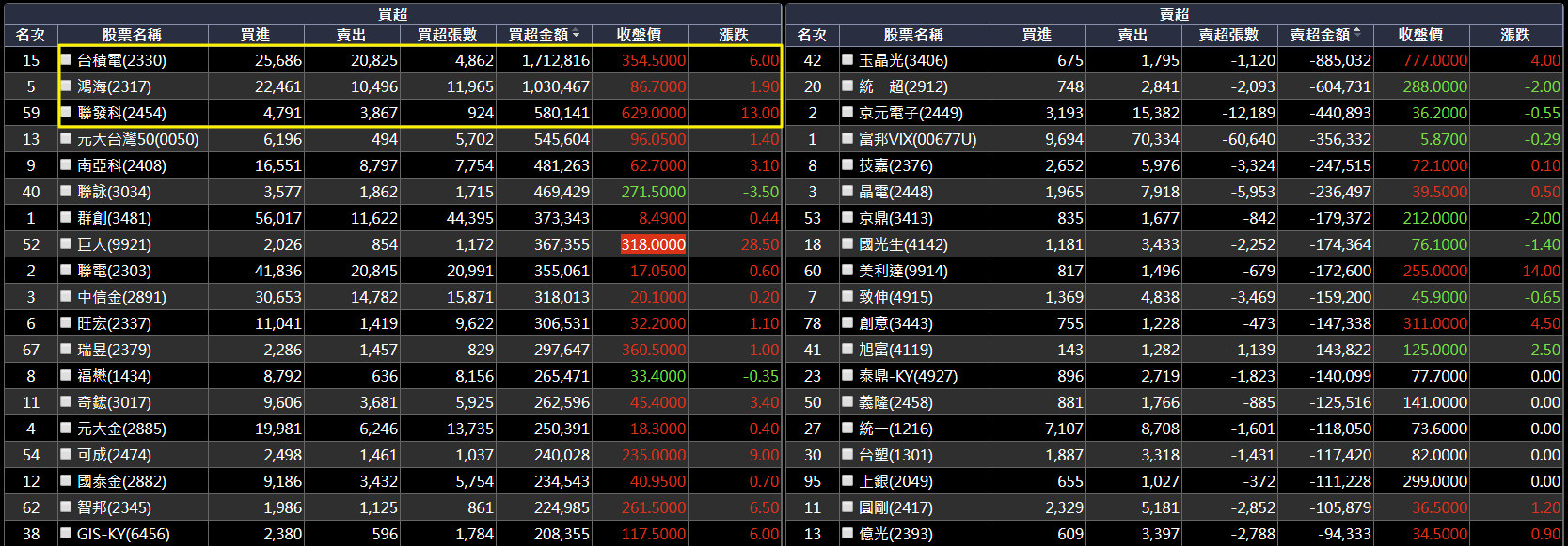Select the checkbox for 玉晶光(3406)

pos(847,59)
